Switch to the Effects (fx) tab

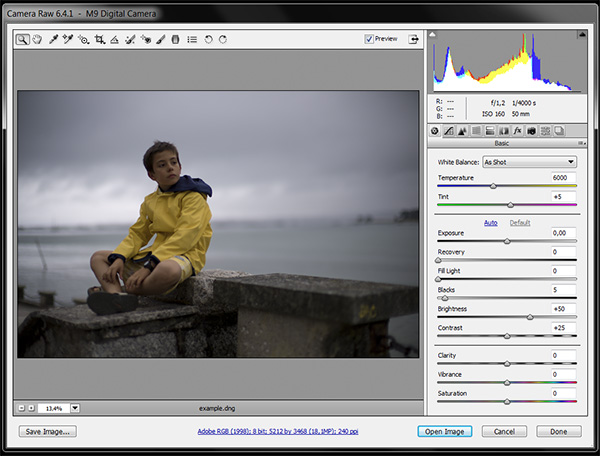pos(518,130)
